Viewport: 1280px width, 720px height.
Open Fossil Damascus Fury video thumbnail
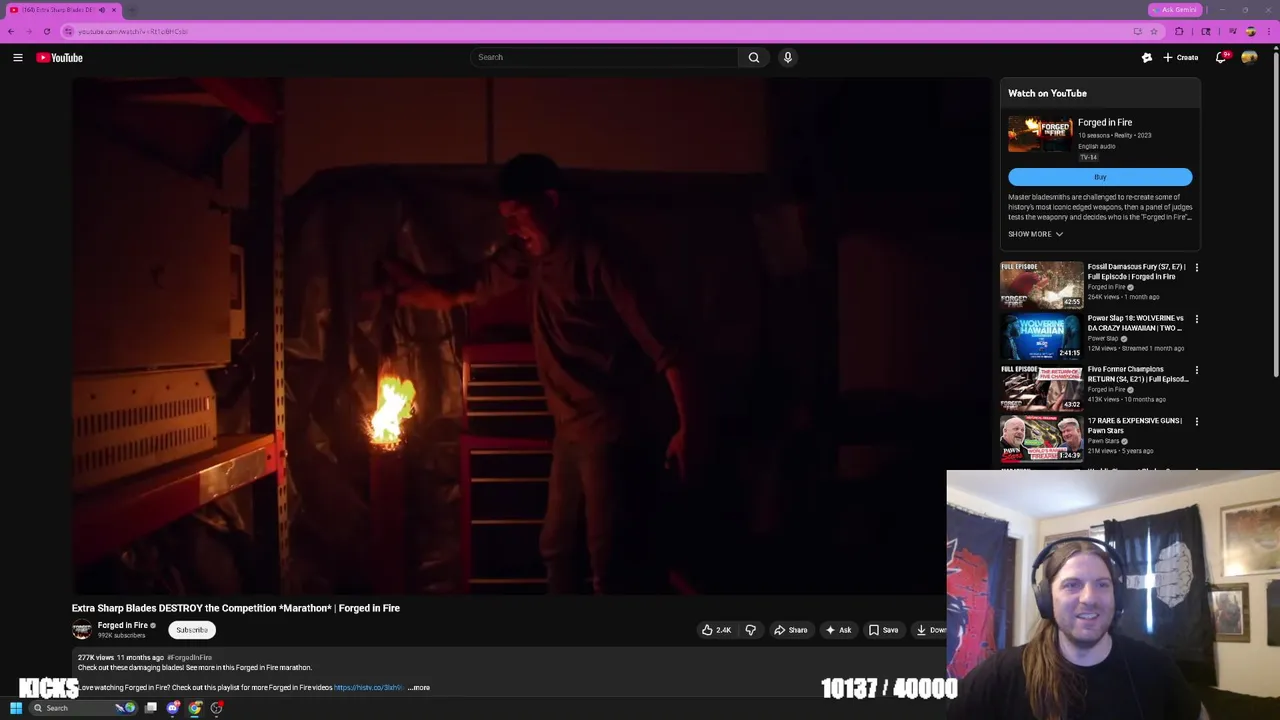click(x=1041, y=285)
